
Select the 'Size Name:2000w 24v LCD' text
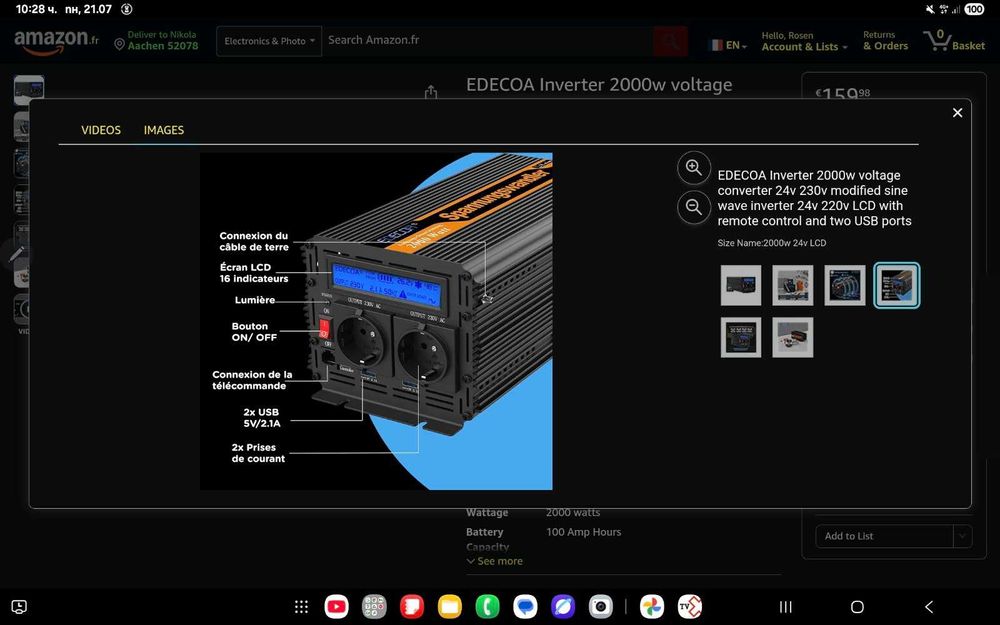(772, 243)
